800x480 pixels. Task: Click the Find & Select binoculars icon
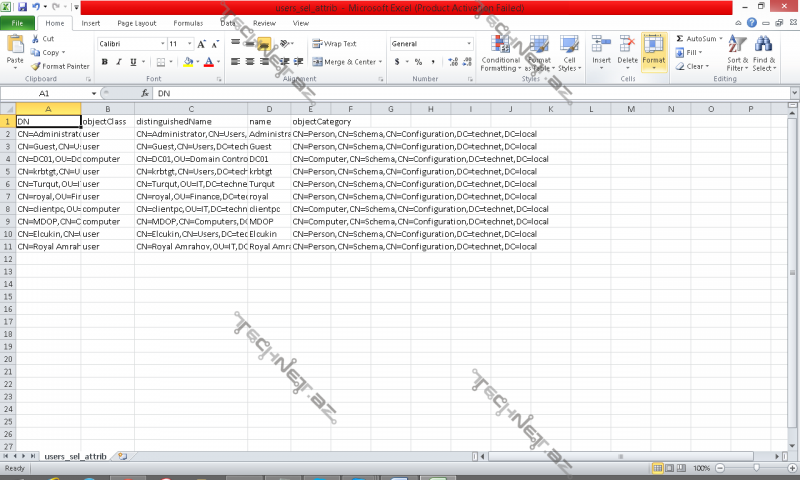(x=763, y=45)
